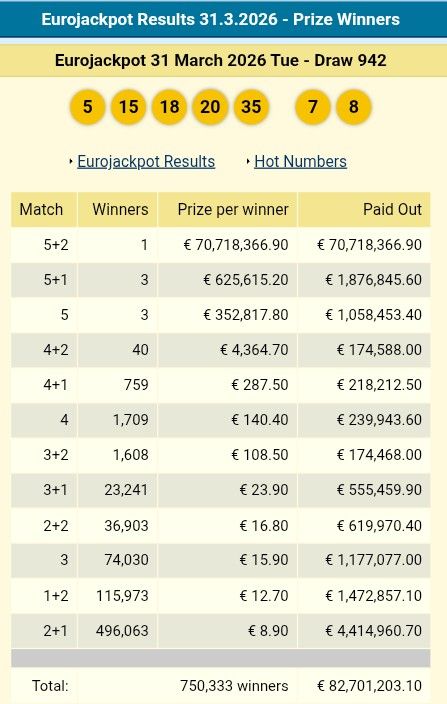447x704 pixels.
Task: Click the Match column header
Action: 44,209
